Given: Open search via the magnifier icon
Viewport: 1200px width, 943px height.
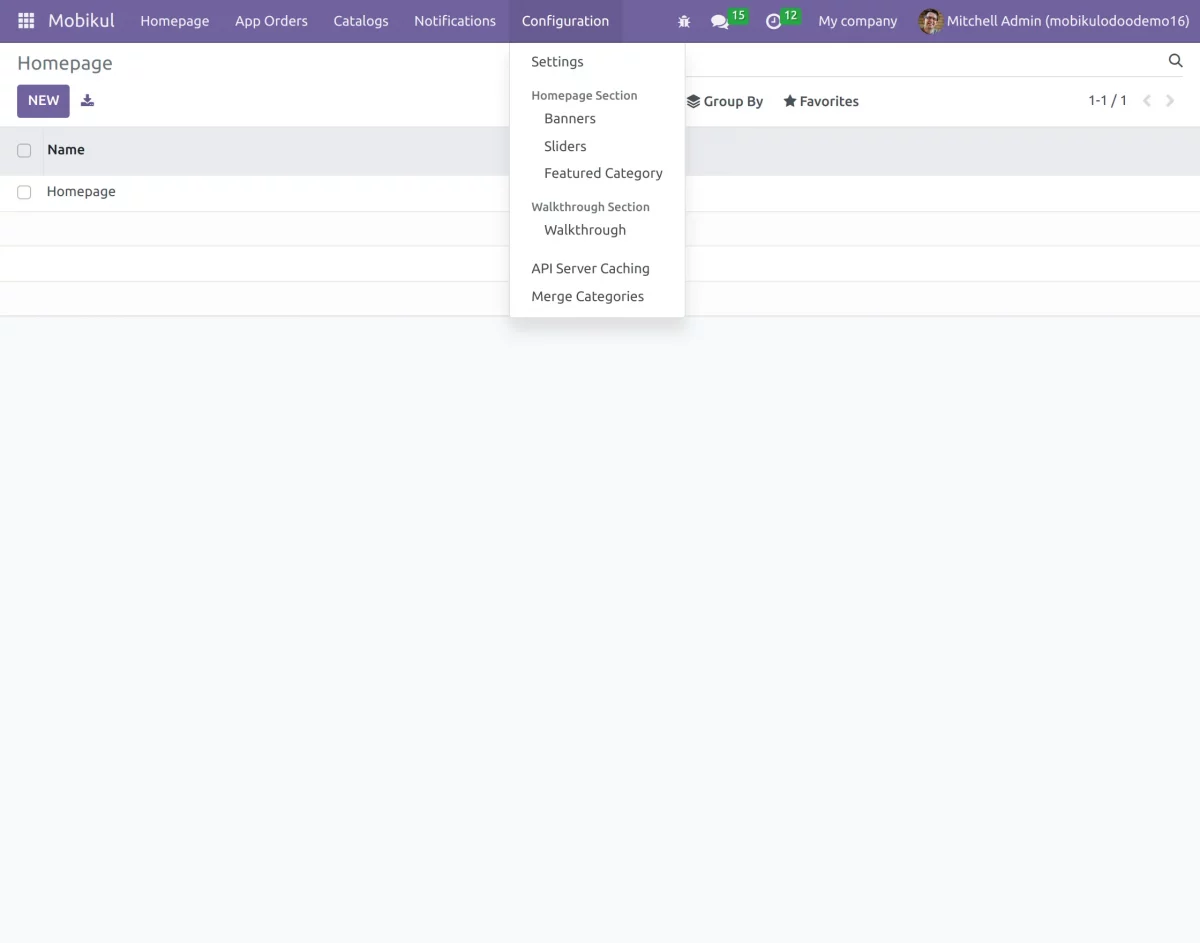Looking at the screenshot, I should coord(1175,60).
